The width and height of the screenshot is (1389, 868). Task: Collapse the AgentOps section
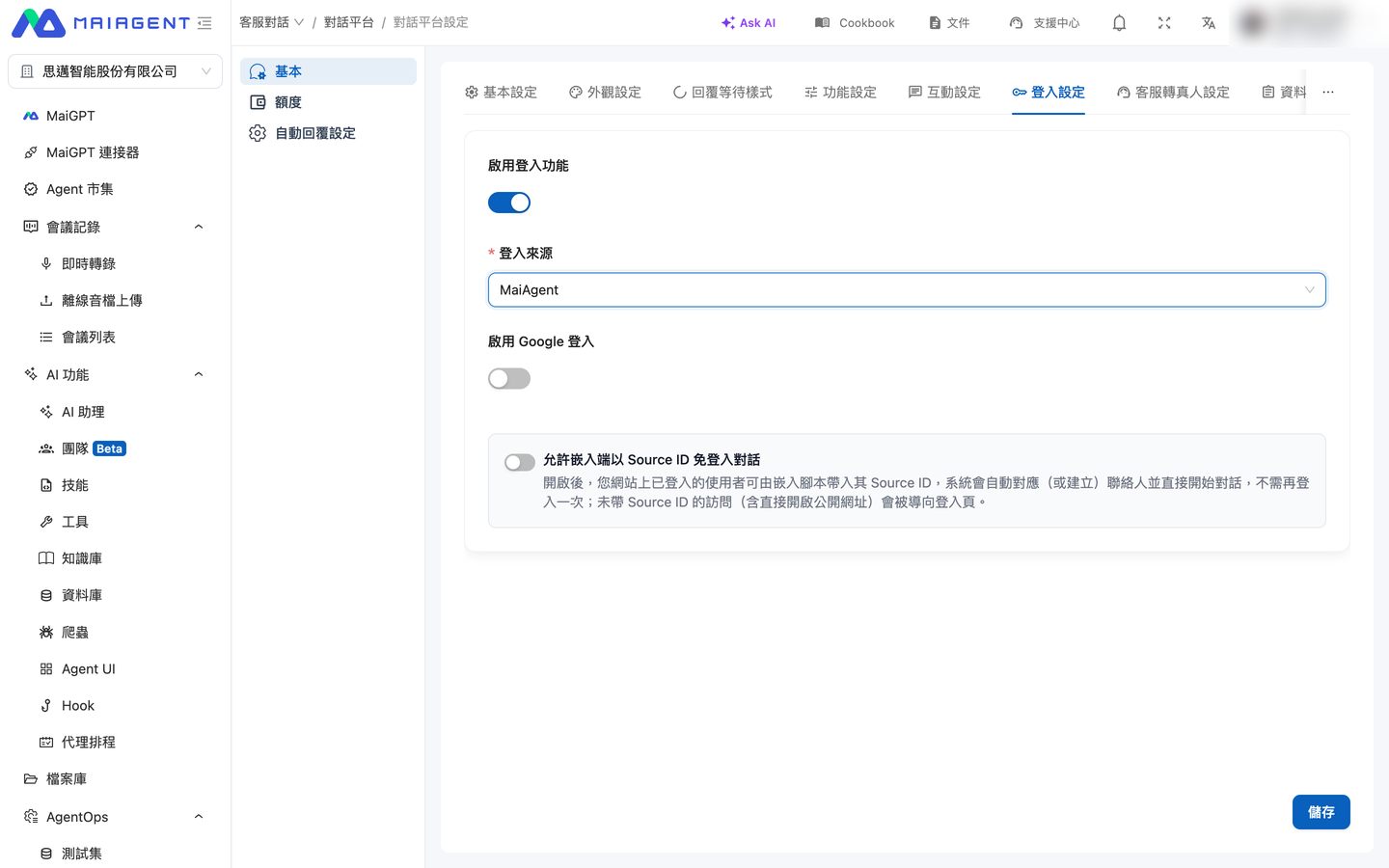[199, 817]
